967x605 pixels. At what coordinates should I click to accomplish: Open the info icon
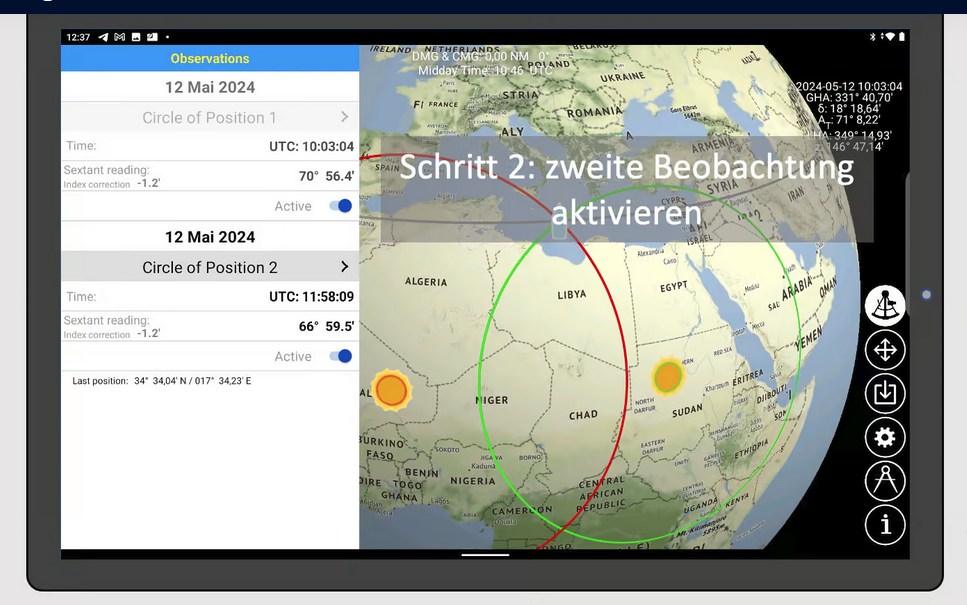point(885,525)
